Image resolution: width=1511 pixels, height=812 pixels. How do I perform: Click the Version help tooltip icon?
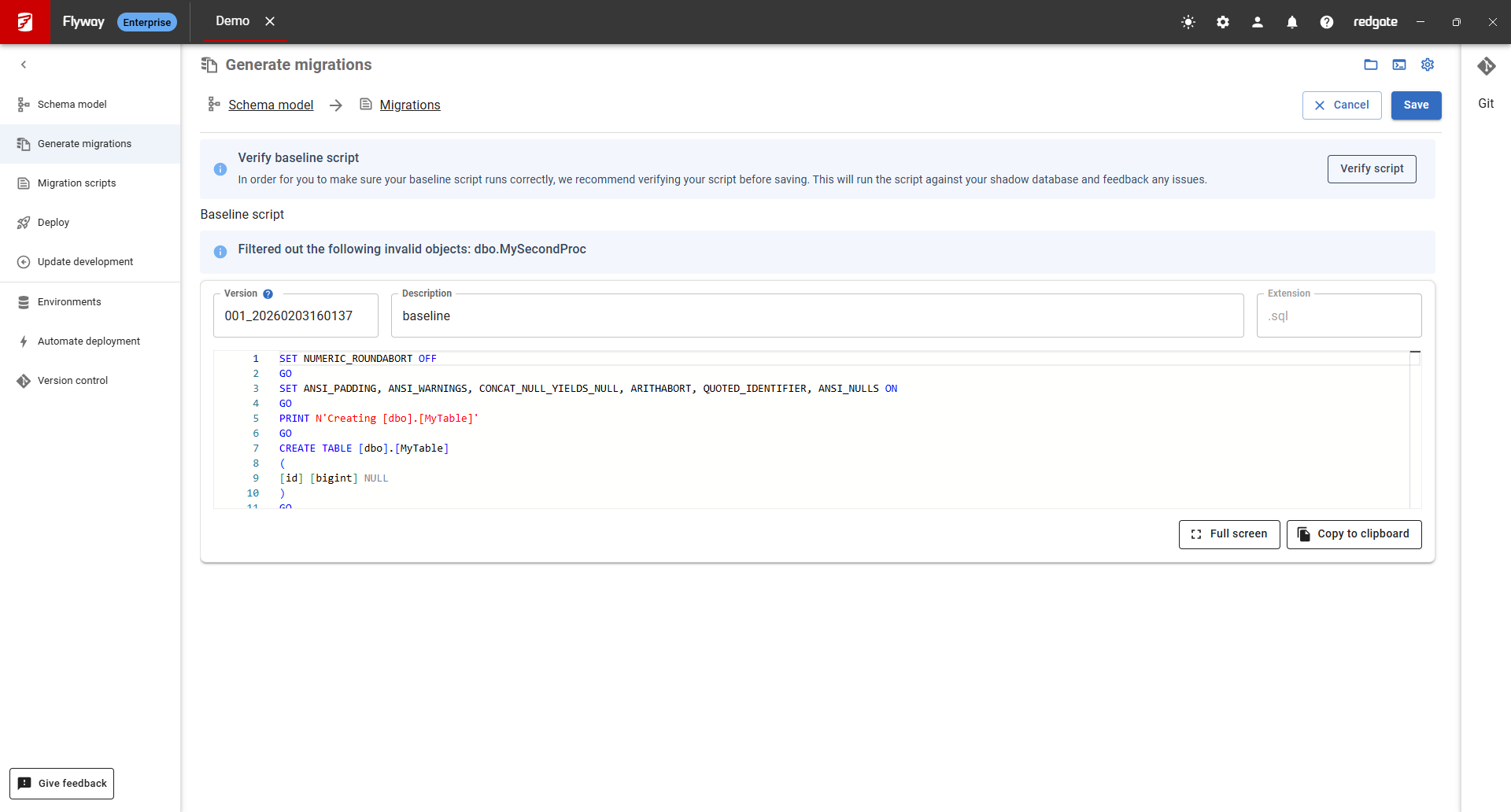(x=268, y=294)
